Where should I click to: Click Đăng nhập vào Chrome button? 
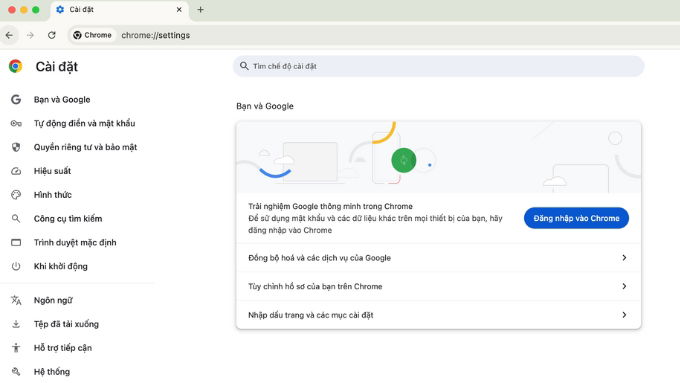(576, 218)
